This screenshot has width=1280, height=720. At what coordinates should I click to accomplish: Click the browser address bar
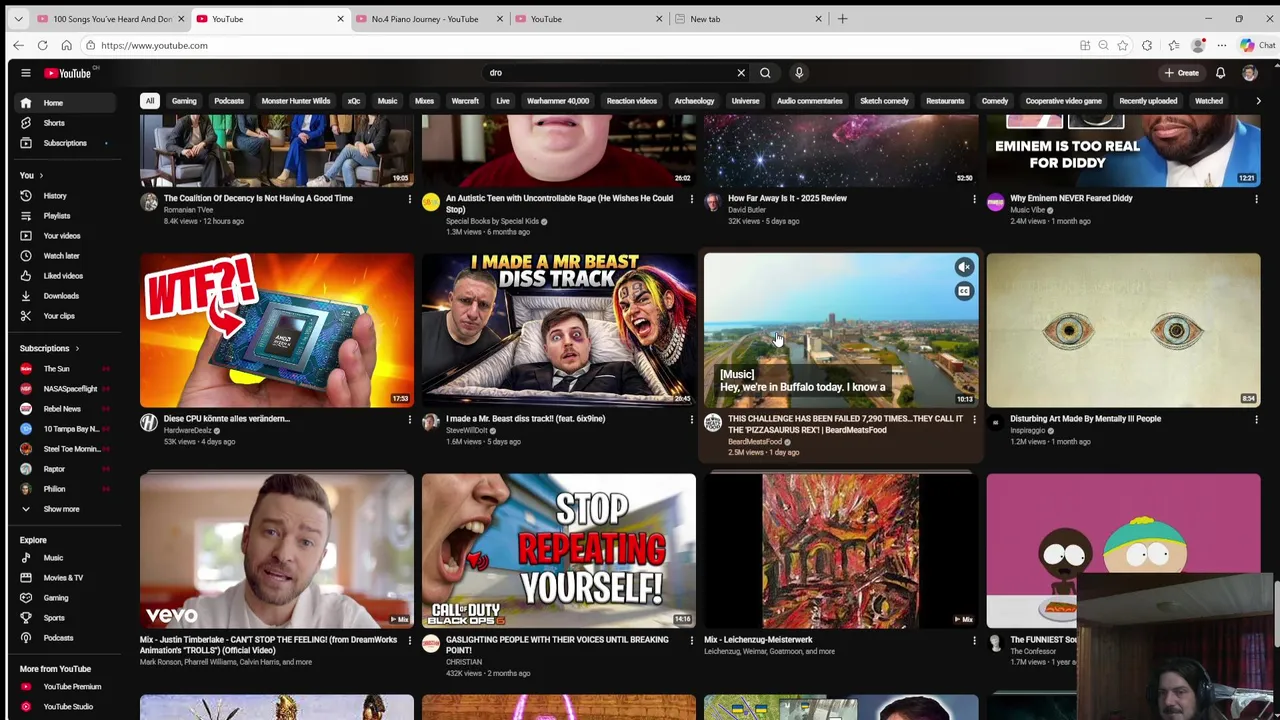click(x=580, y=45)
